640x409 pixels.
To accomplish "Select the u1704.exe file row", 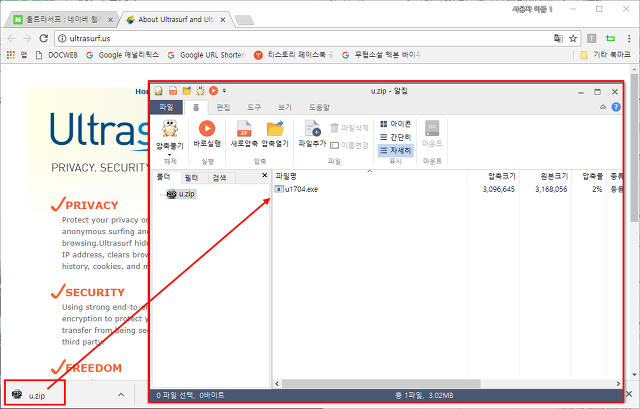I will click(448, 189).
